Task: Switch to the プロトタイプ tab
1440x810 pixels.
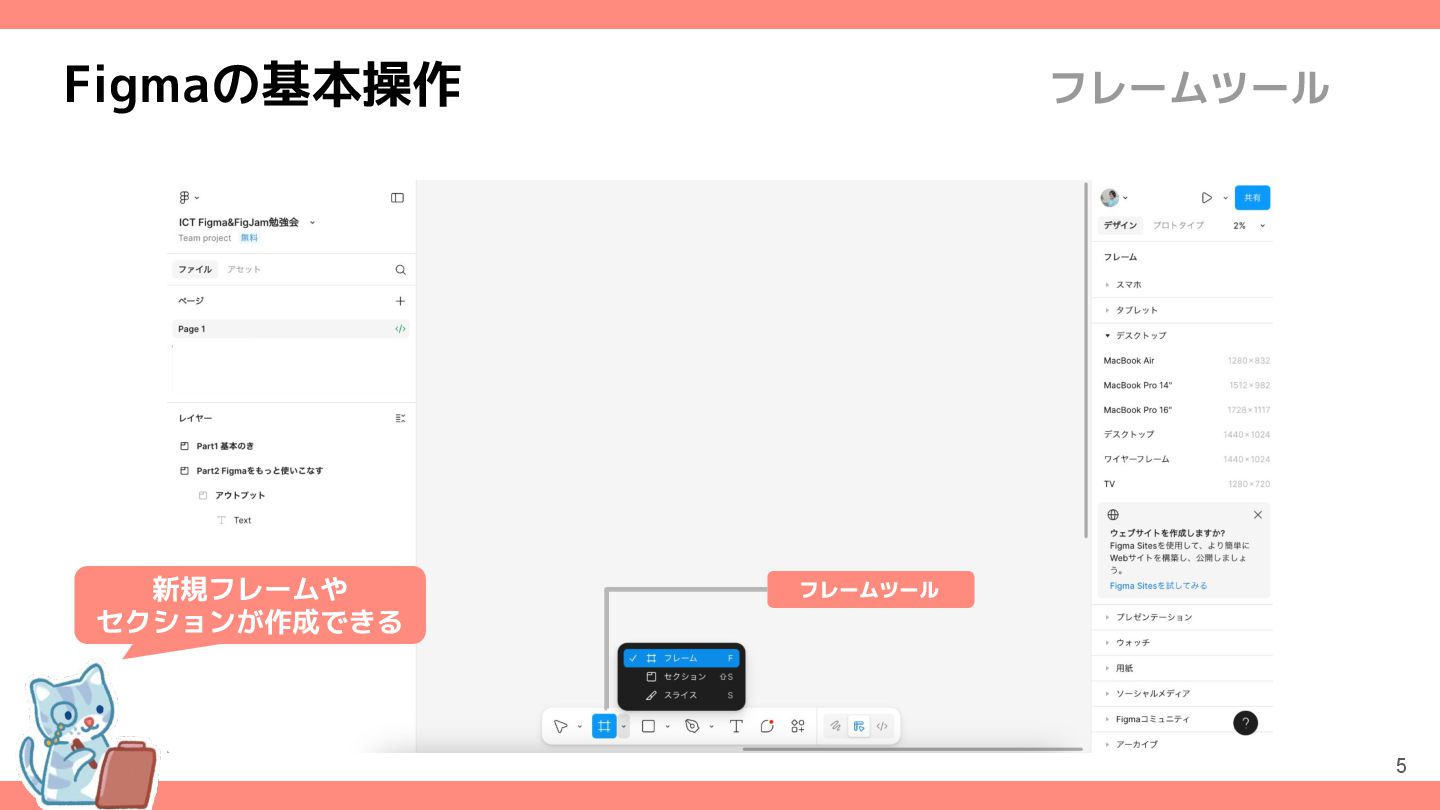Action: (1178, 226)
